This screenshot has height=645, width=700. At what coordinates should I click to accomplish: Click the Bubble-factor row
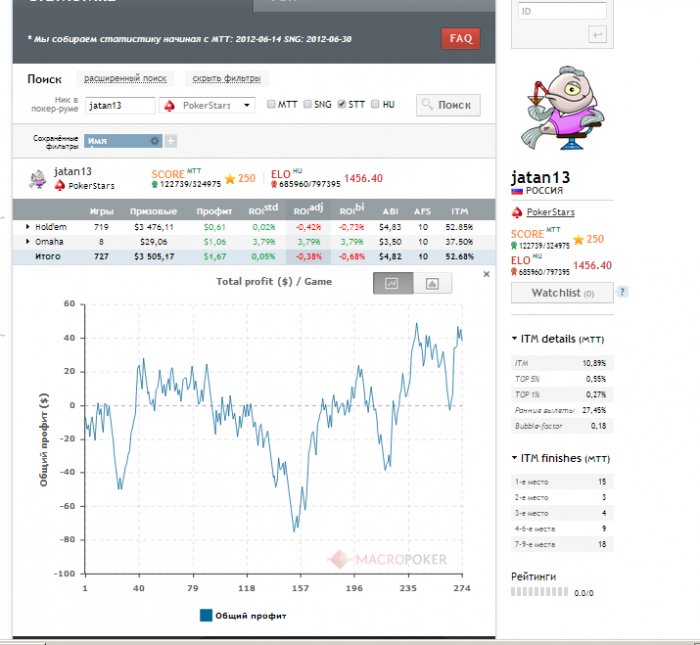(x=562, y=426)
